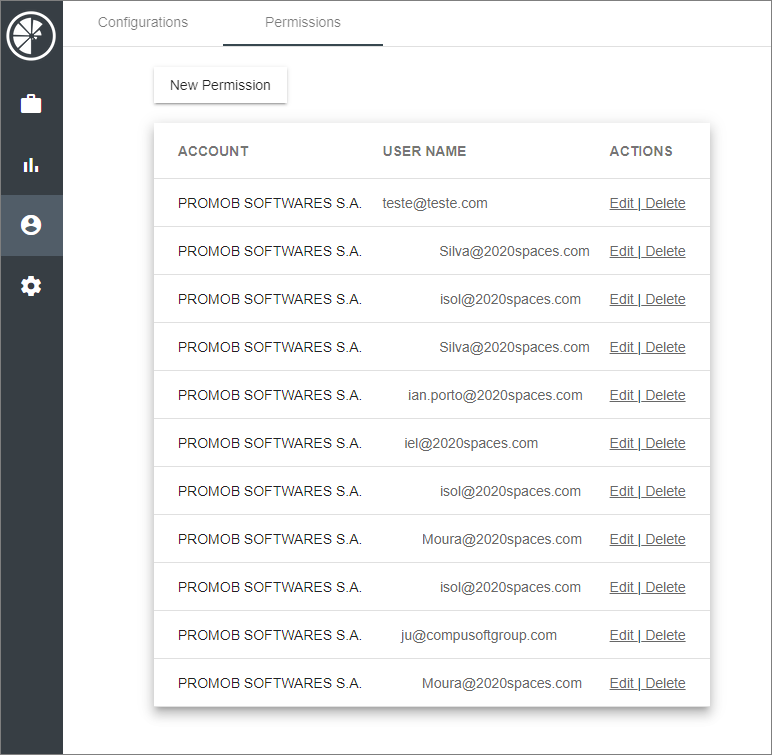This screenshot has width=772, height=755.
Task: Click account name in iel@2020spaces.com row
Action: click(270, 443)
